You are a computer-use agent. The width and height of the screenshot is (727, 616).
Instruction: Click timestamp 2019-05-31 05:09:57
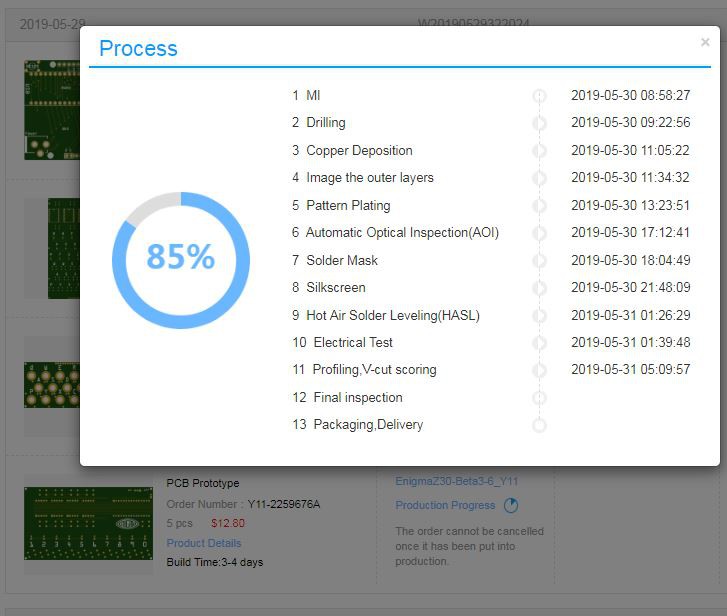631,370
